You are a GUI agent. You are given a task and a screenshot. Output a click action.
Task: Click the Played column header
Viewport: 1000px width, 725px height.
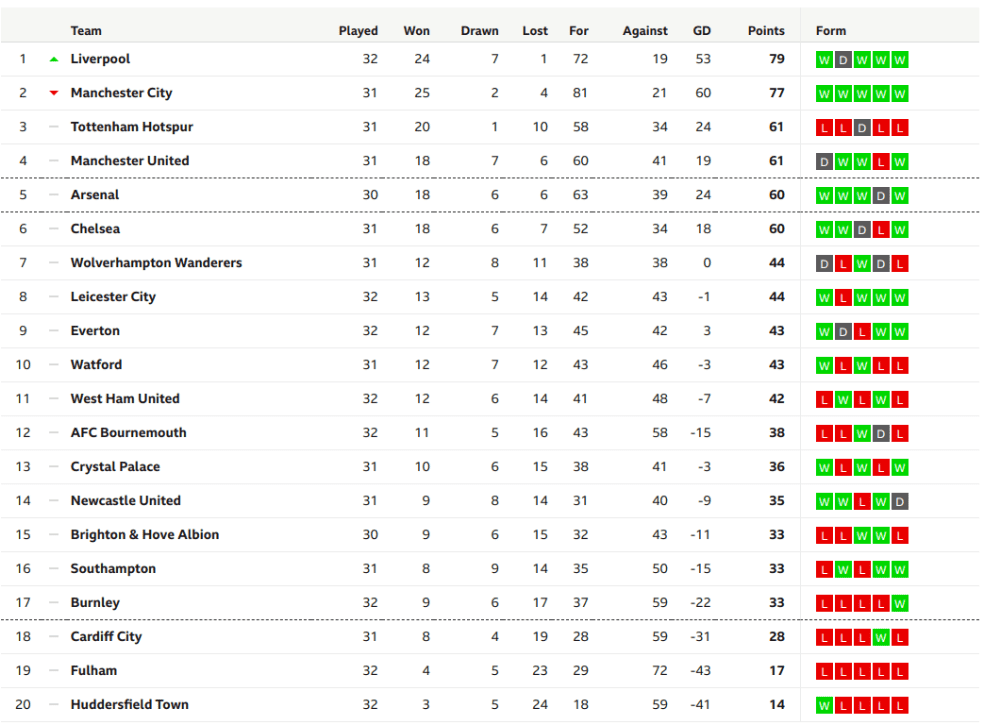coord(358,31)
